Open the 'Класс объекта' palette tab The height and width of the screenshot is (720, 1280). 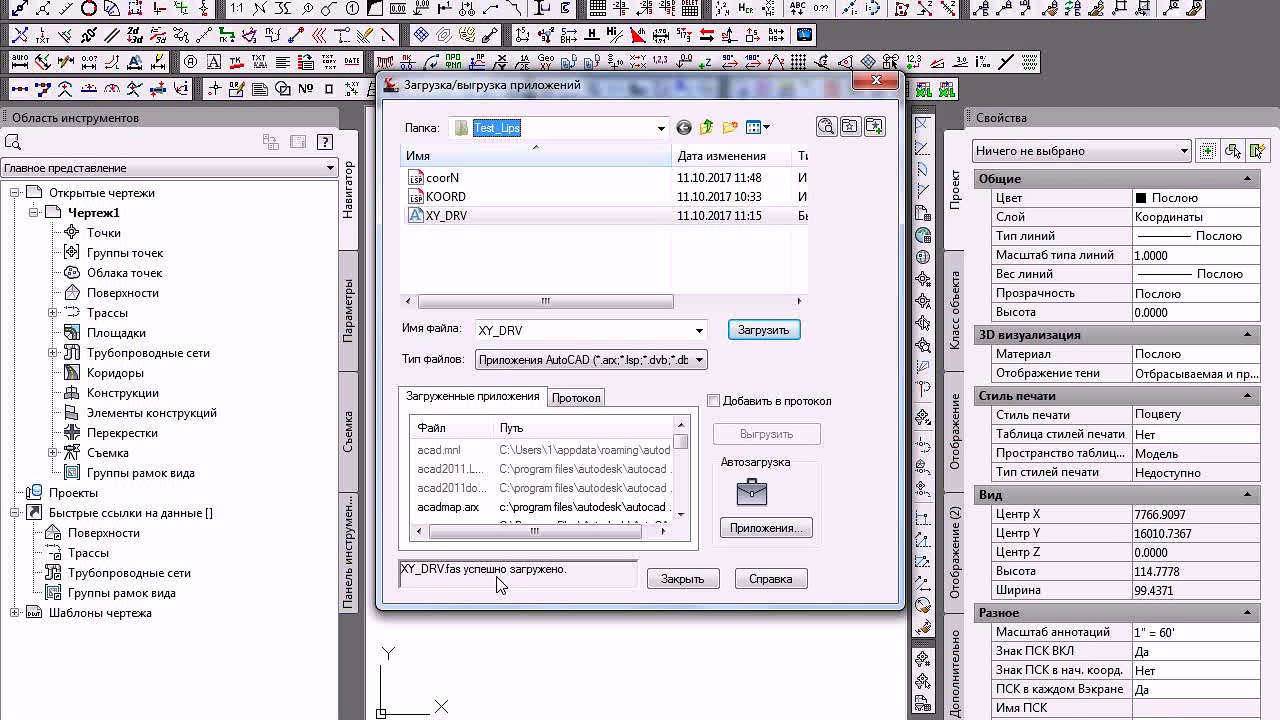click(955, 309)
